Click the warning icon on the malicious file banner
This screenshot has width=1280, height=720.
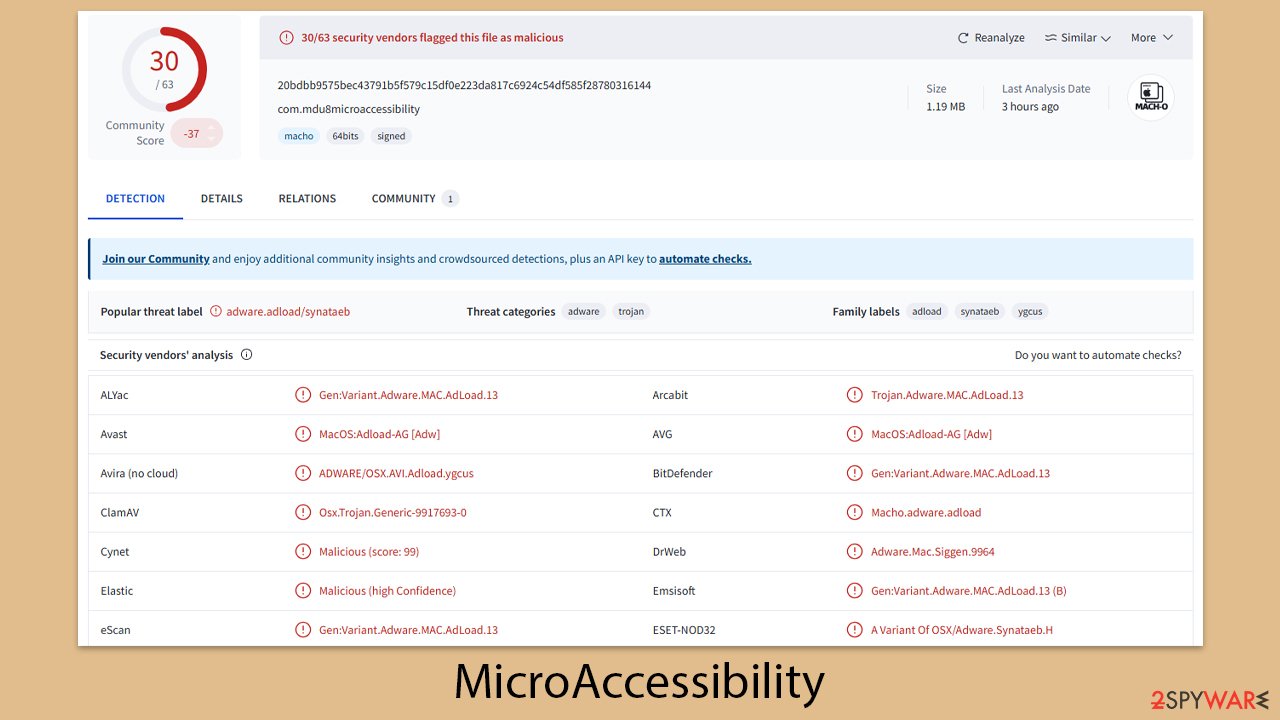pyautogui.click(x=286, y=37)
